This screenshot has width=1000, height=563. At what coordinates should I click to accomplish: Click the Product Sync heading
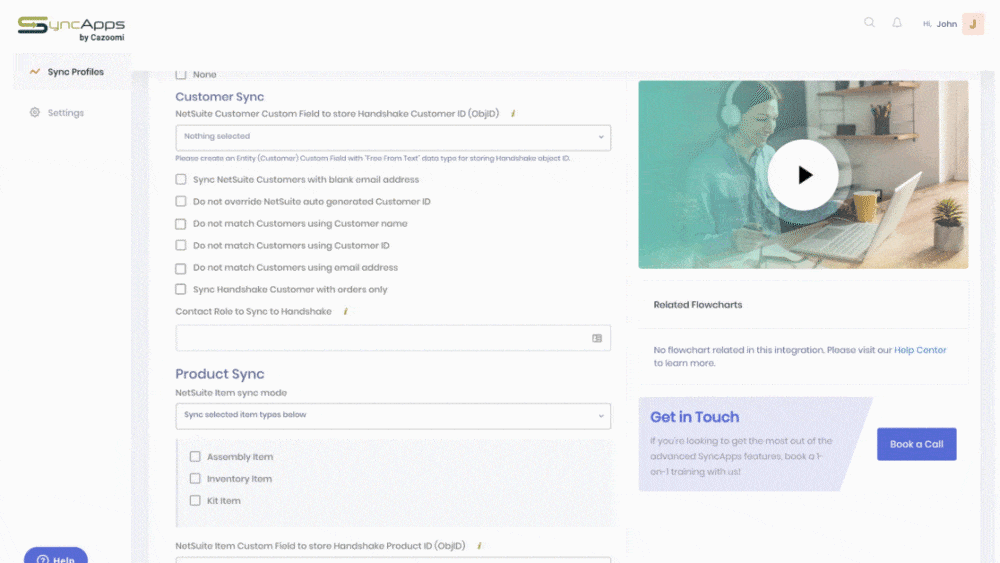point(219,374)
